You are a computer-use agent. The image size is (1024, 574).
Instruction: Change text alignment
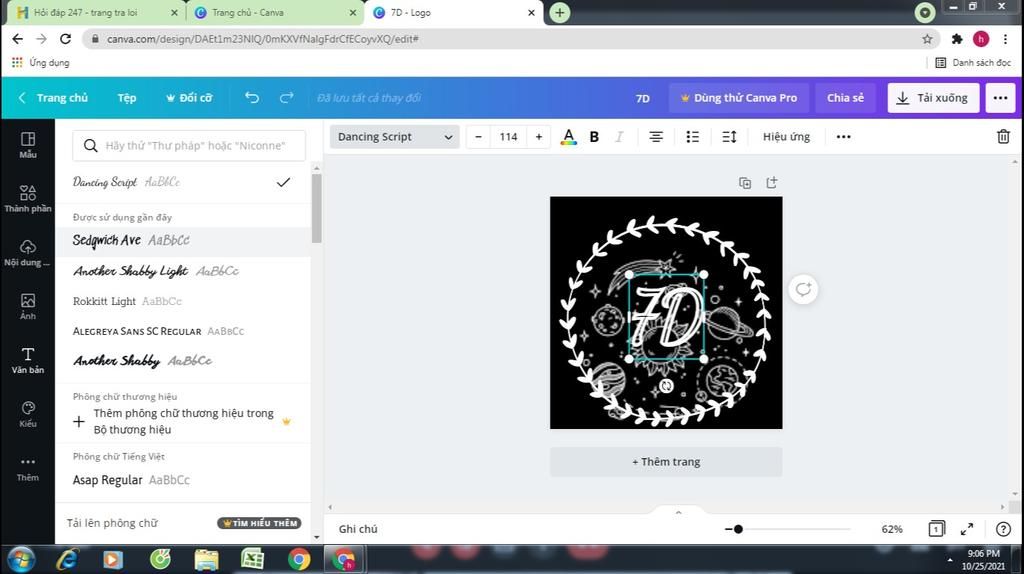(655, 136)
